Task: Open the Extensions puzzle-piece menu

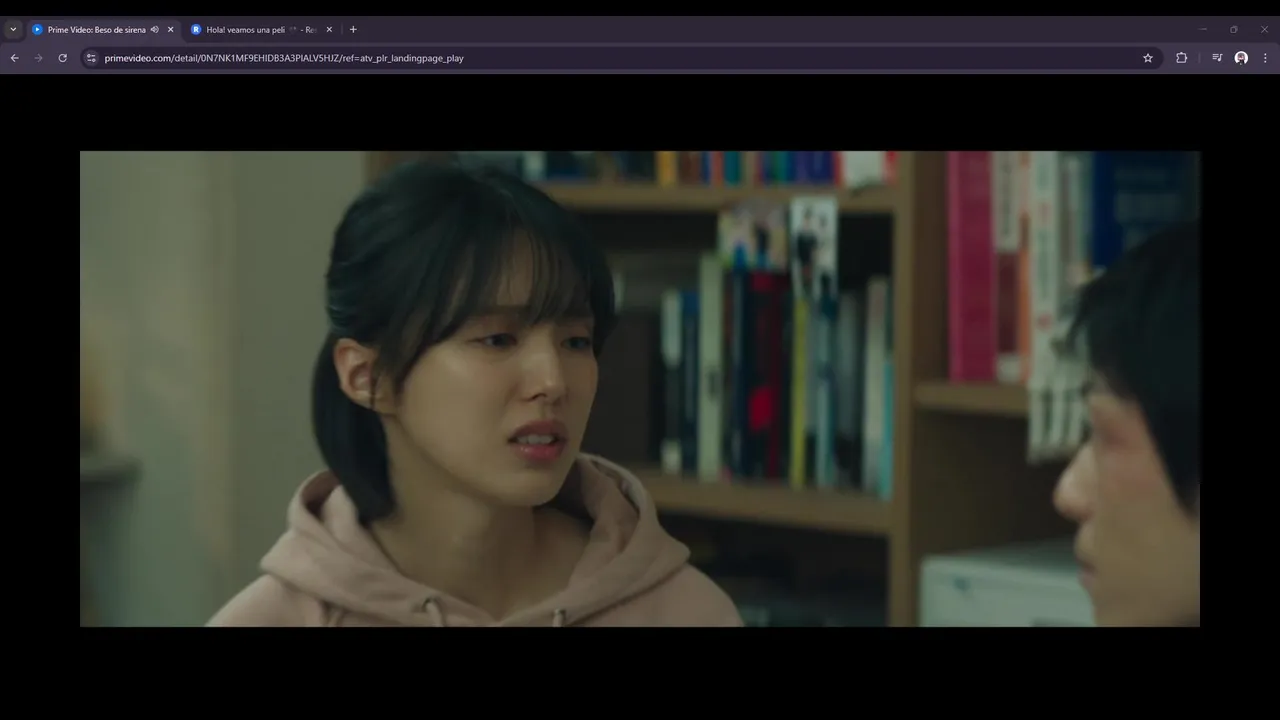Action: (1182, 58)
